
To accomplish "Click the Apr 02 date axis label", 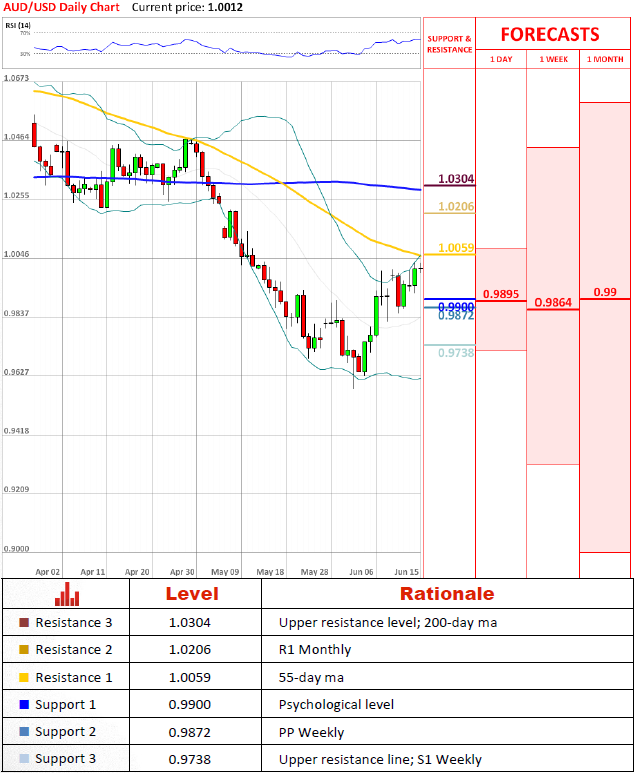I will [x=48, y=572].
